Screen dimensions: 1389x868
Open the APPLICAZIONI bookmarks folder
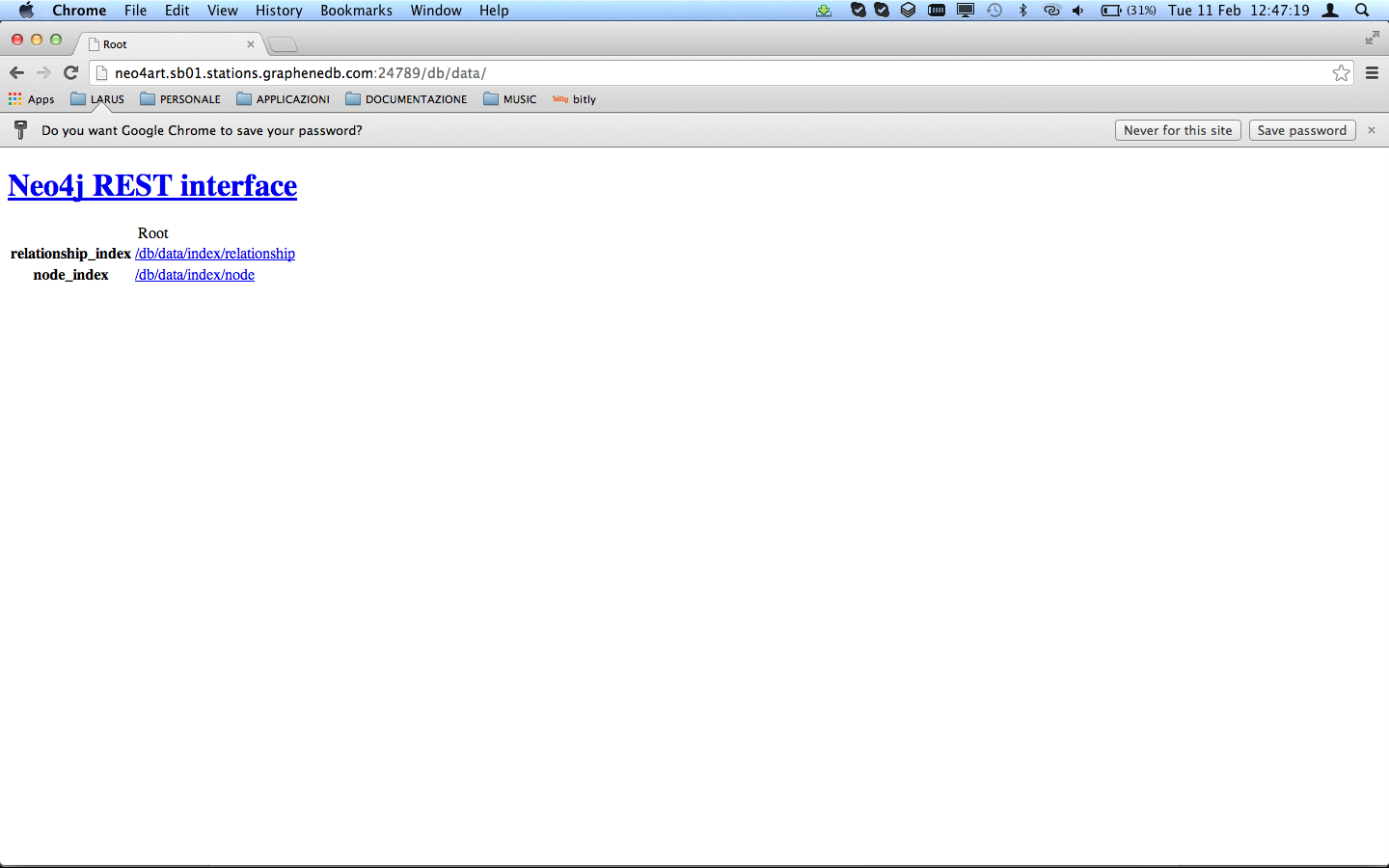coord(283,99)
